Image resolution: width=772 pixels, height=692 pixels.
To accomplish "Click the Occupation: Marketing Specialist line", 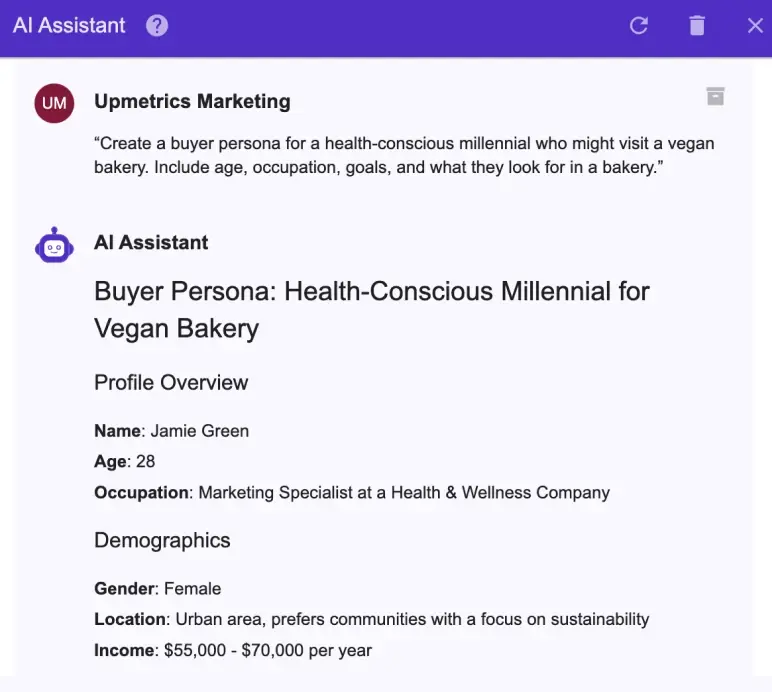I will tap(351, 492).
